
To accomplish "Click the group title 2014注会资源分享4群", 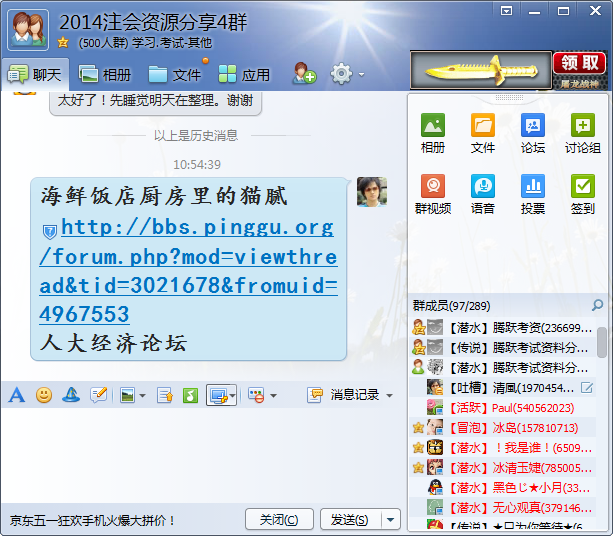I will (x=153, y=22).
